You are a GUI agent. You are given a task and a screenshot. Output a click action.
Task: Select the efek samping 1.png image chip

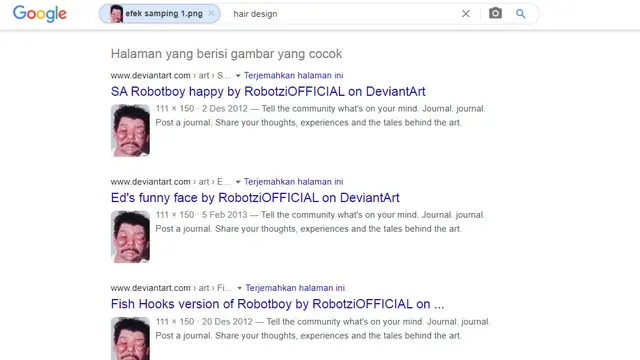160,14
